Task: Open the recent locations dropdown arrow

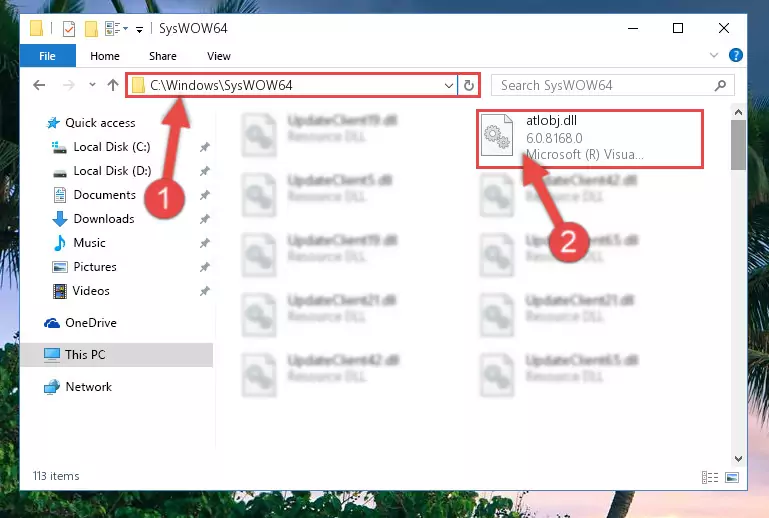Action: (x=92, y=85)
